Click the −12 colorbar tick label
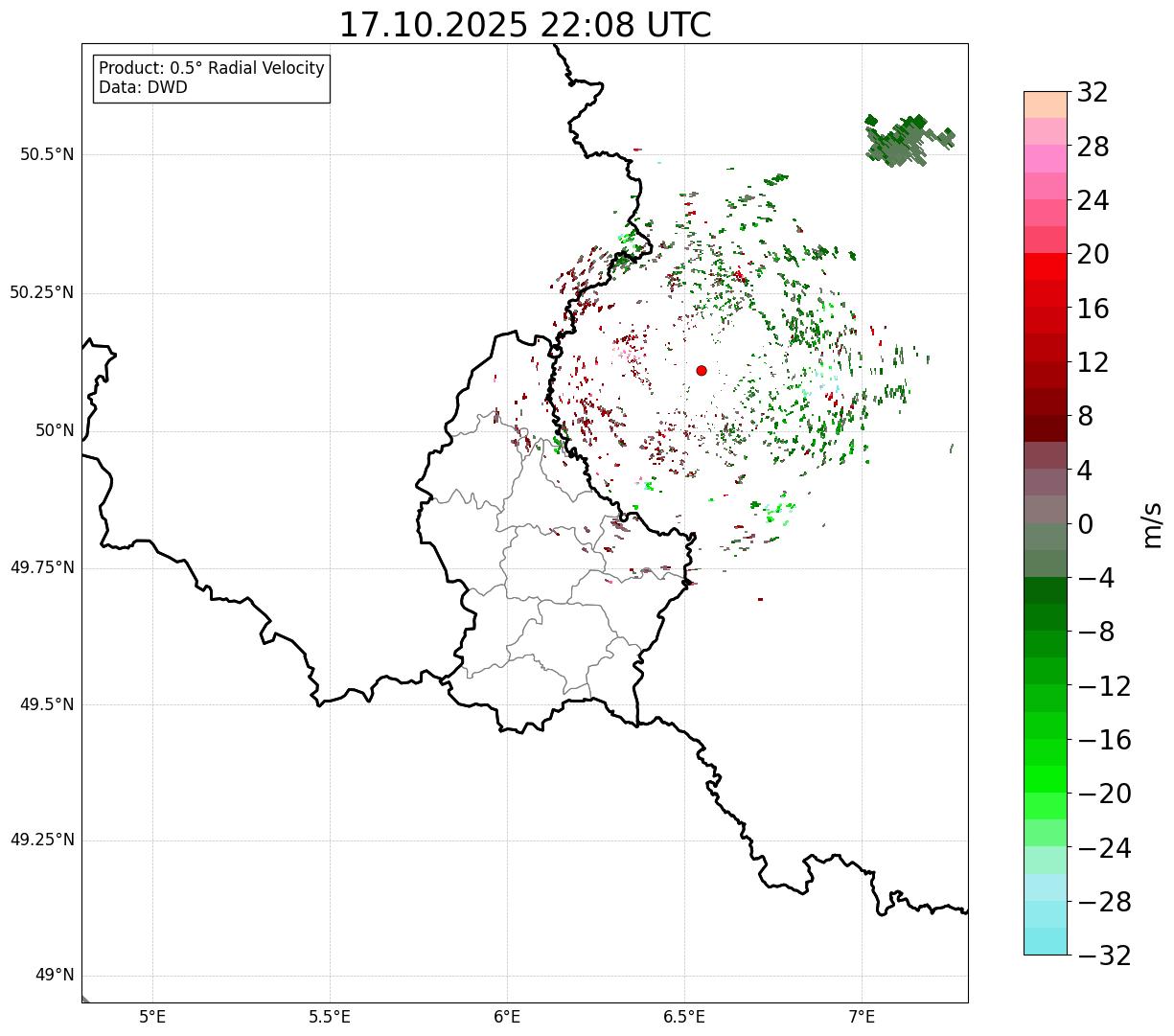This screenshot has width=1174, height=1036. (x=1104, y=686)
